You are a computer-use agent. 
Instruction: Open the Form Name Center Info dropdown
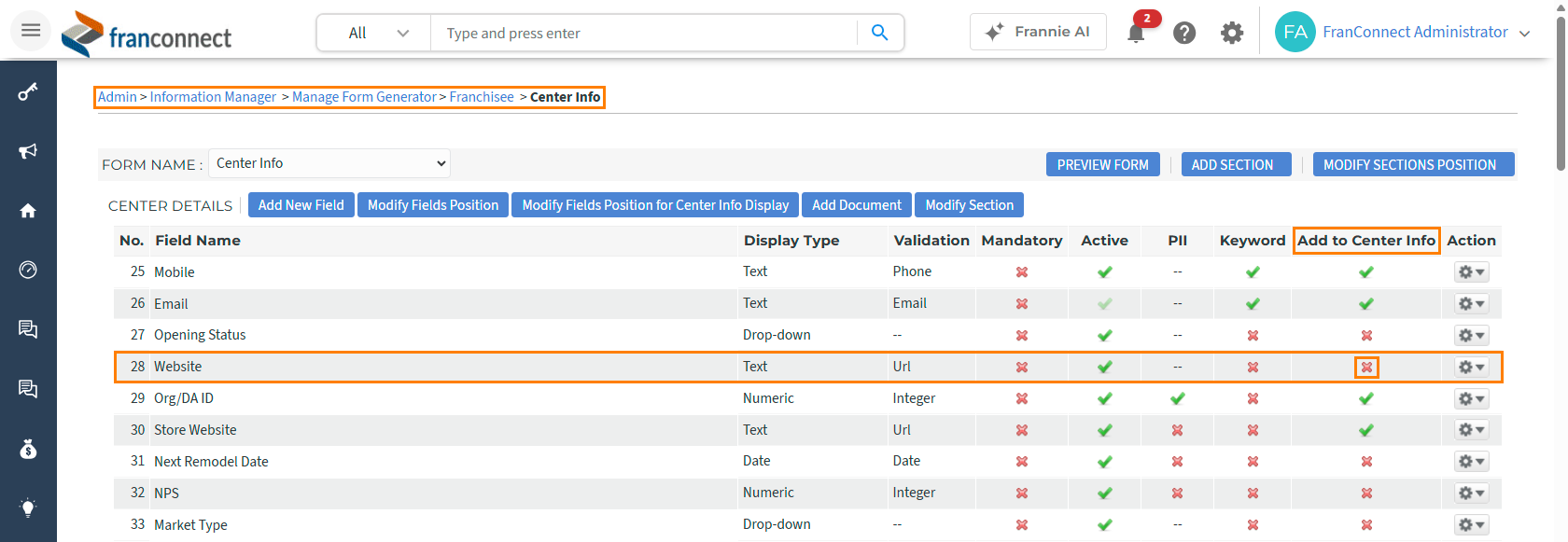coord(329,163)
